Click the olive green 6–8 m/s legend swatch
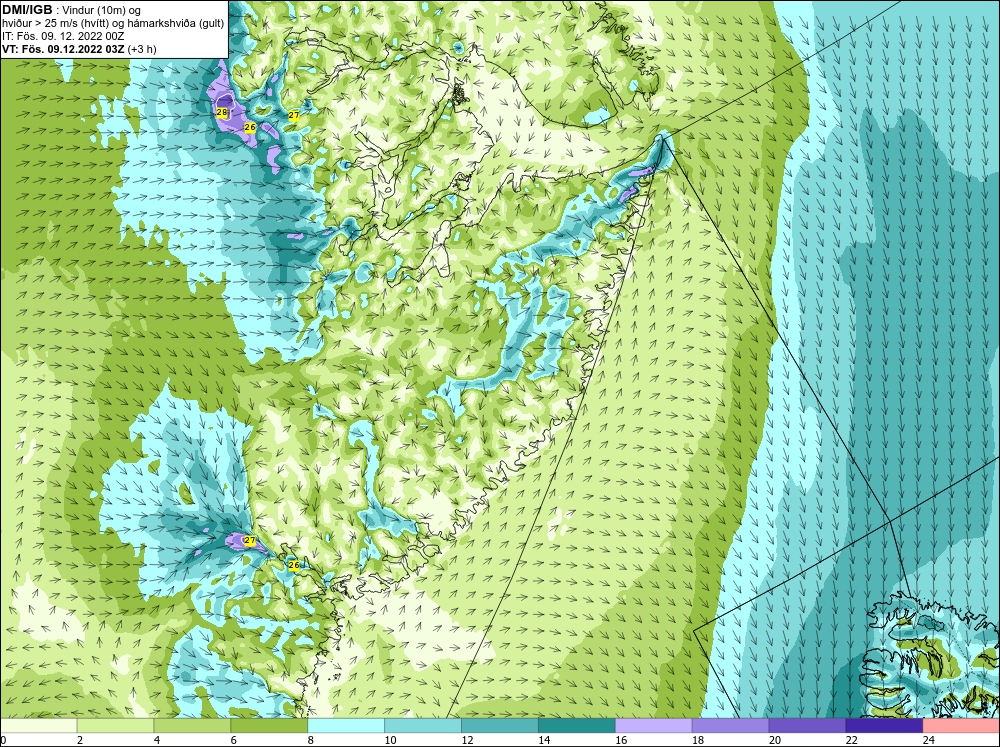Image resolution: width=1000 pixels, height=747 pixels. 269,726
